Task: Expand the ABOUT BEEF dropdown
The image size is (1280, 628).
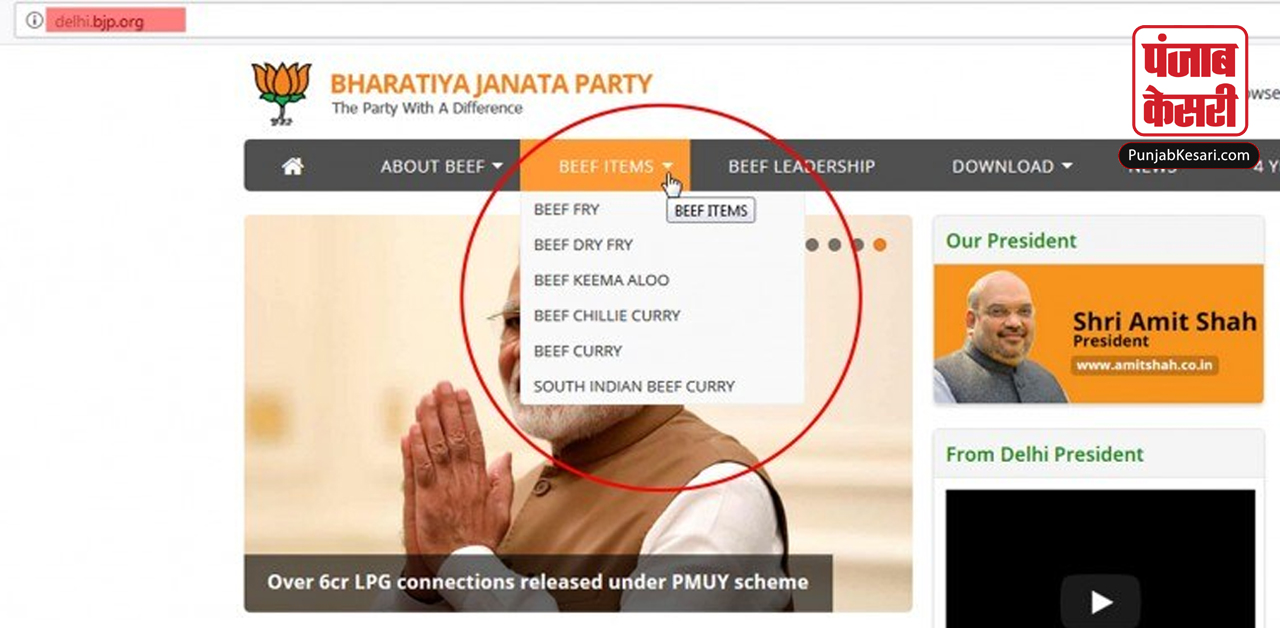Action: [441, 166]
